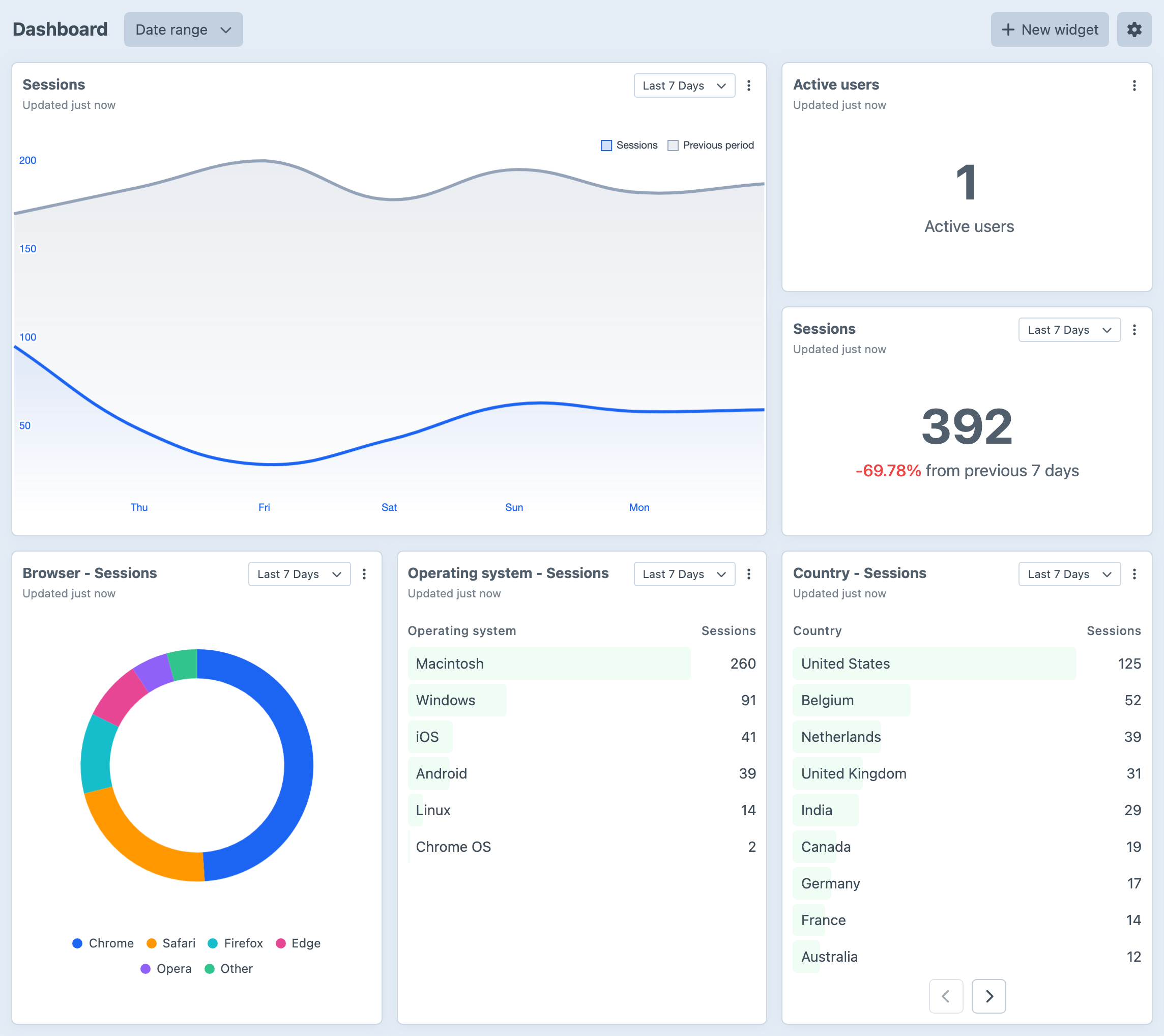This screenshot has height=1036, width=1164.
Task: Click the -69.78% change value
Action: pos(888,471)
